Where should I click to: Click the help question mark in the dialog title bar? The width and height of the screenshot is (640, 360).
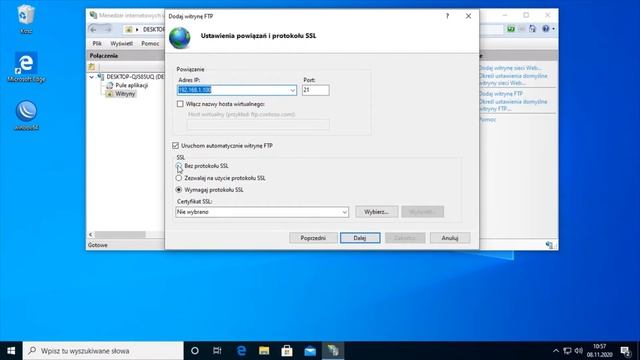(447, 16)
